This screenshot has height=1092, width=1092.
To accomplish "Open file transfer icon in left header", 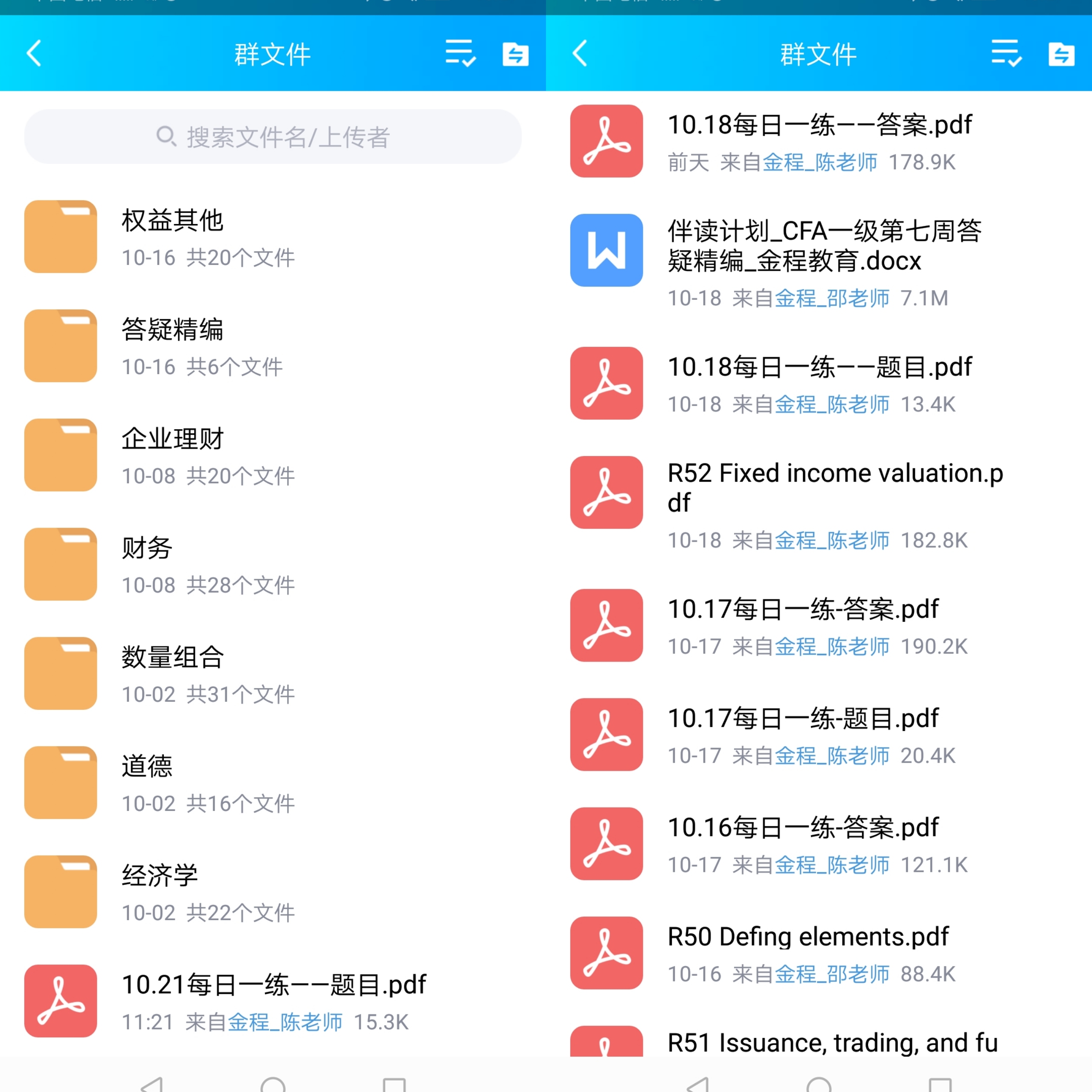I will point(515,55).
